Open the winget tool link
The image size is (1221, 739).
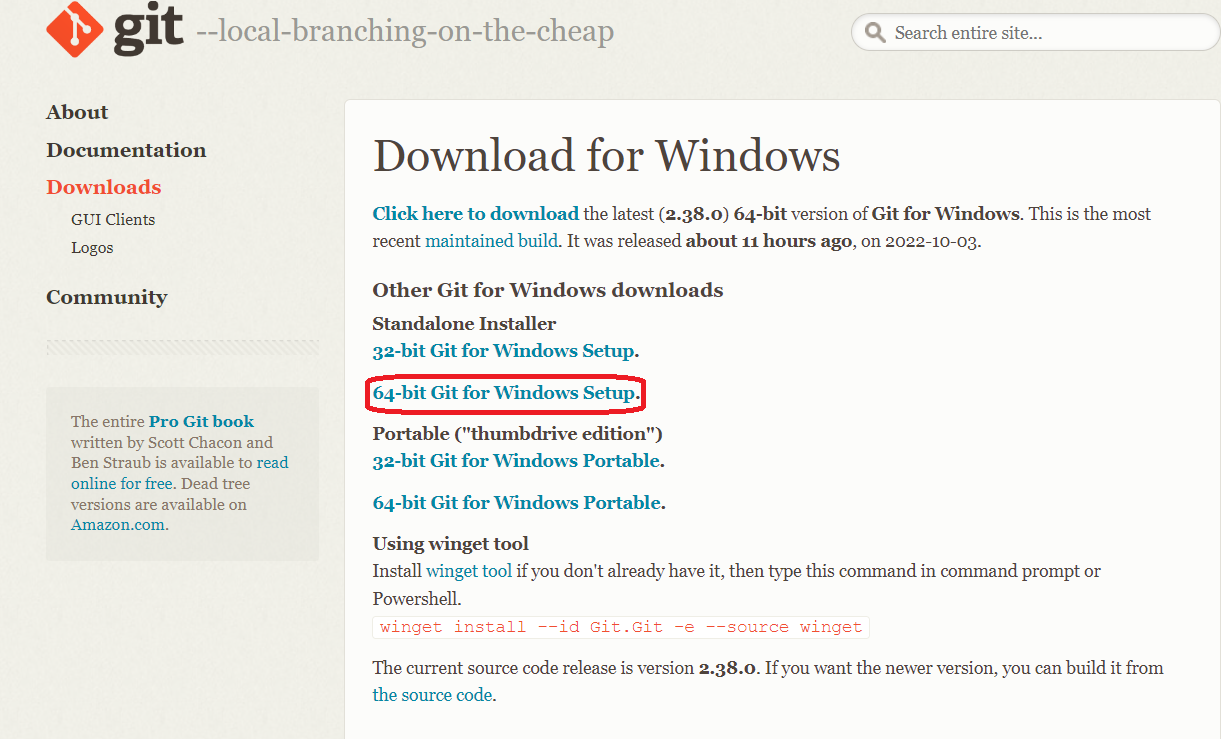(x=469, y=572)
